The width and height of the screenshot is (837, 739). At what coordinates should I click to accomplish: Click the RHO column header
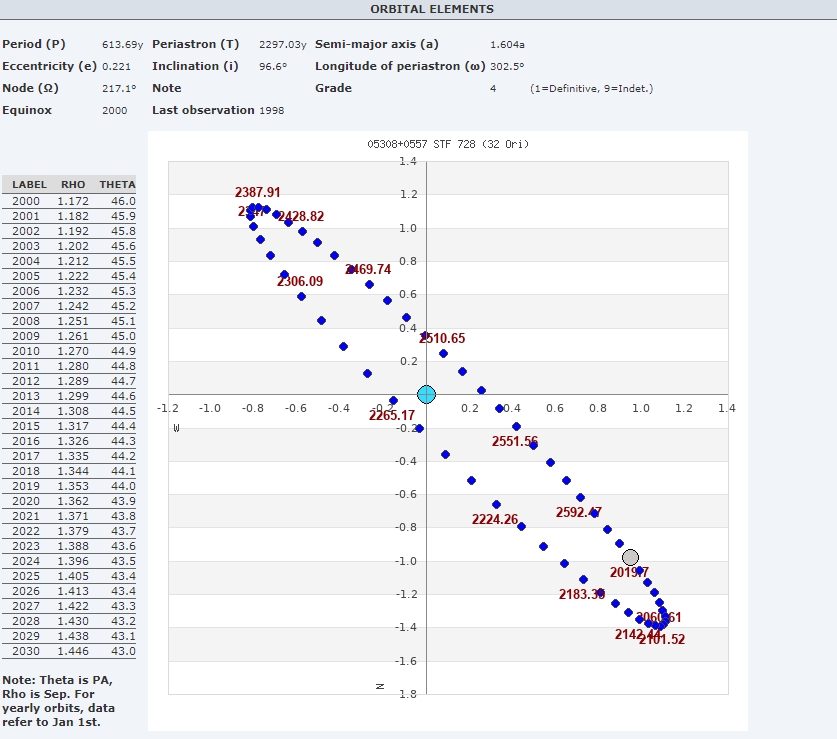(73, 185)
